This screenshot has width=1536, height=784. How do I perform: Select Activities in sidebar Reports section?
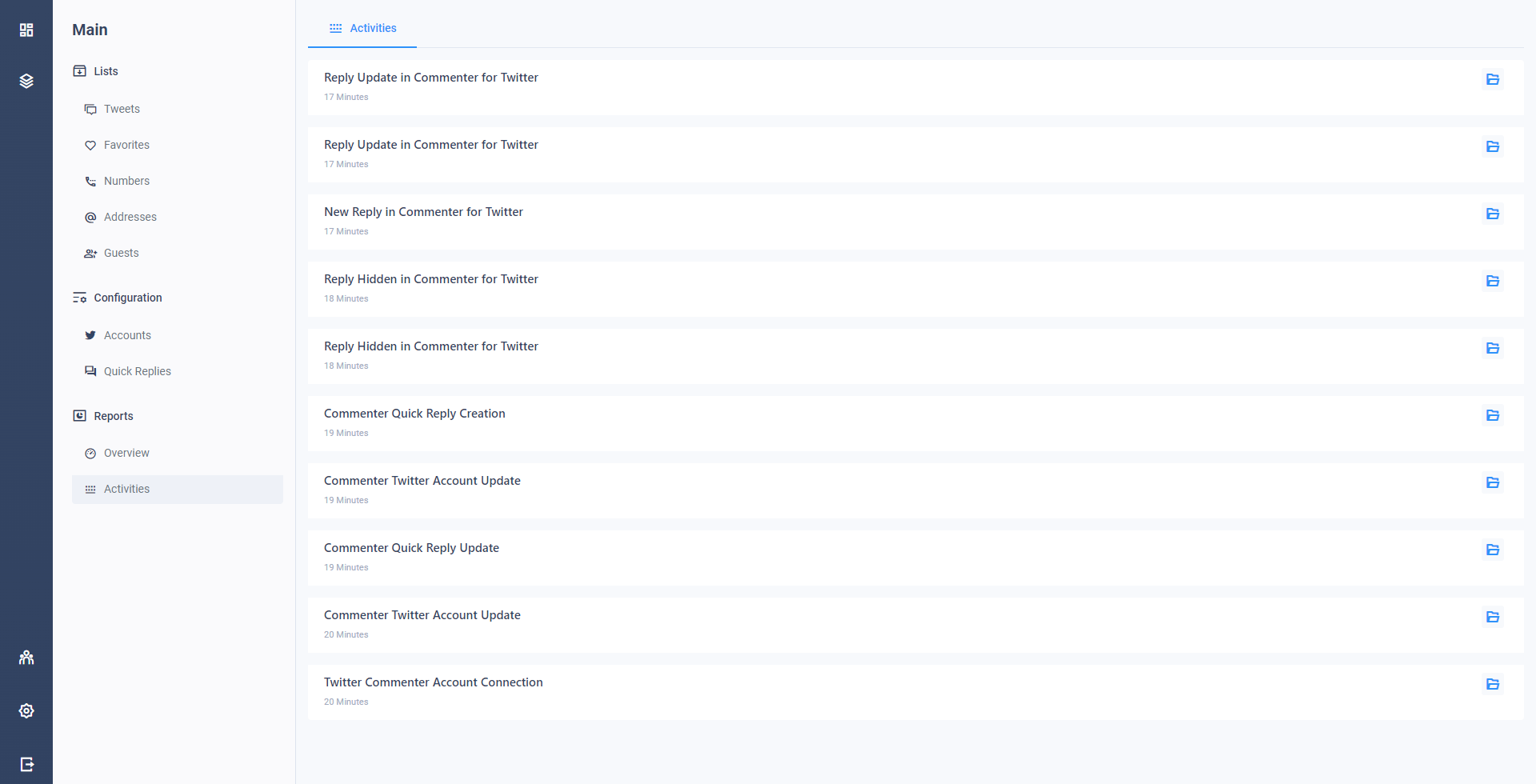pyautogui.click(x=178, y=489)
